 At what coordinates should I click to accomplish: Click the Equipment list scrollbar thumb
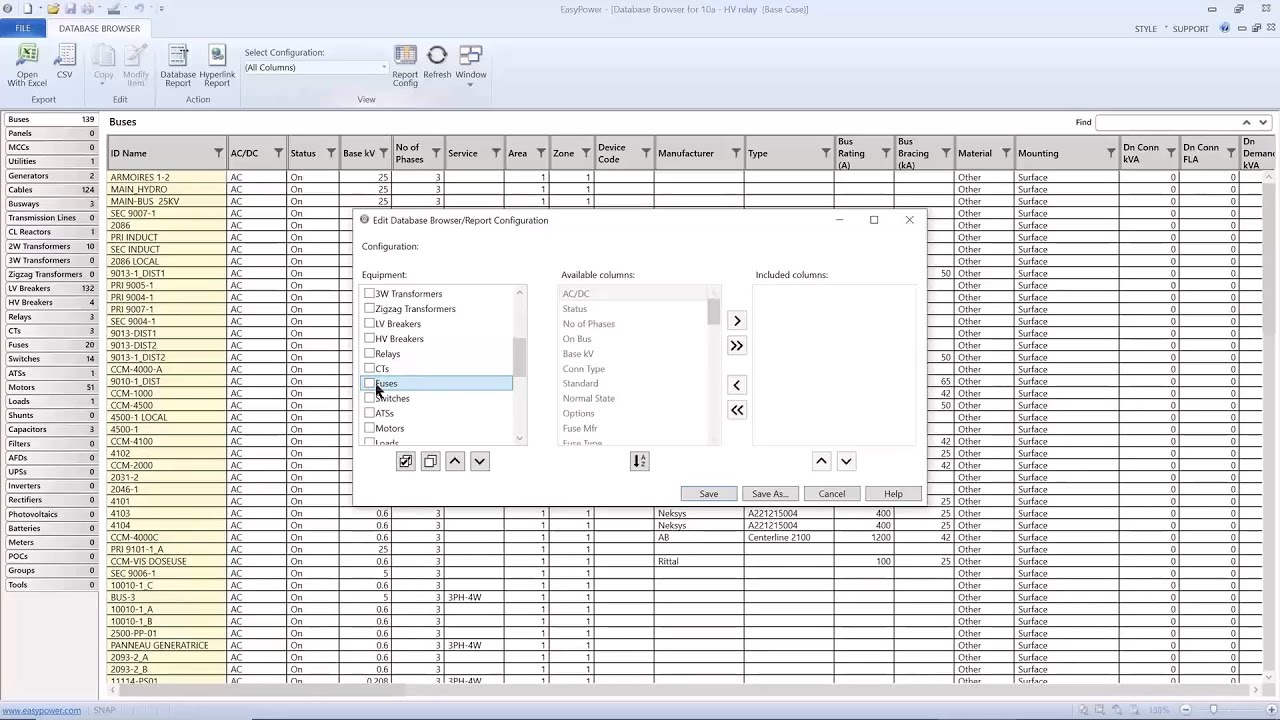[519, 356]
